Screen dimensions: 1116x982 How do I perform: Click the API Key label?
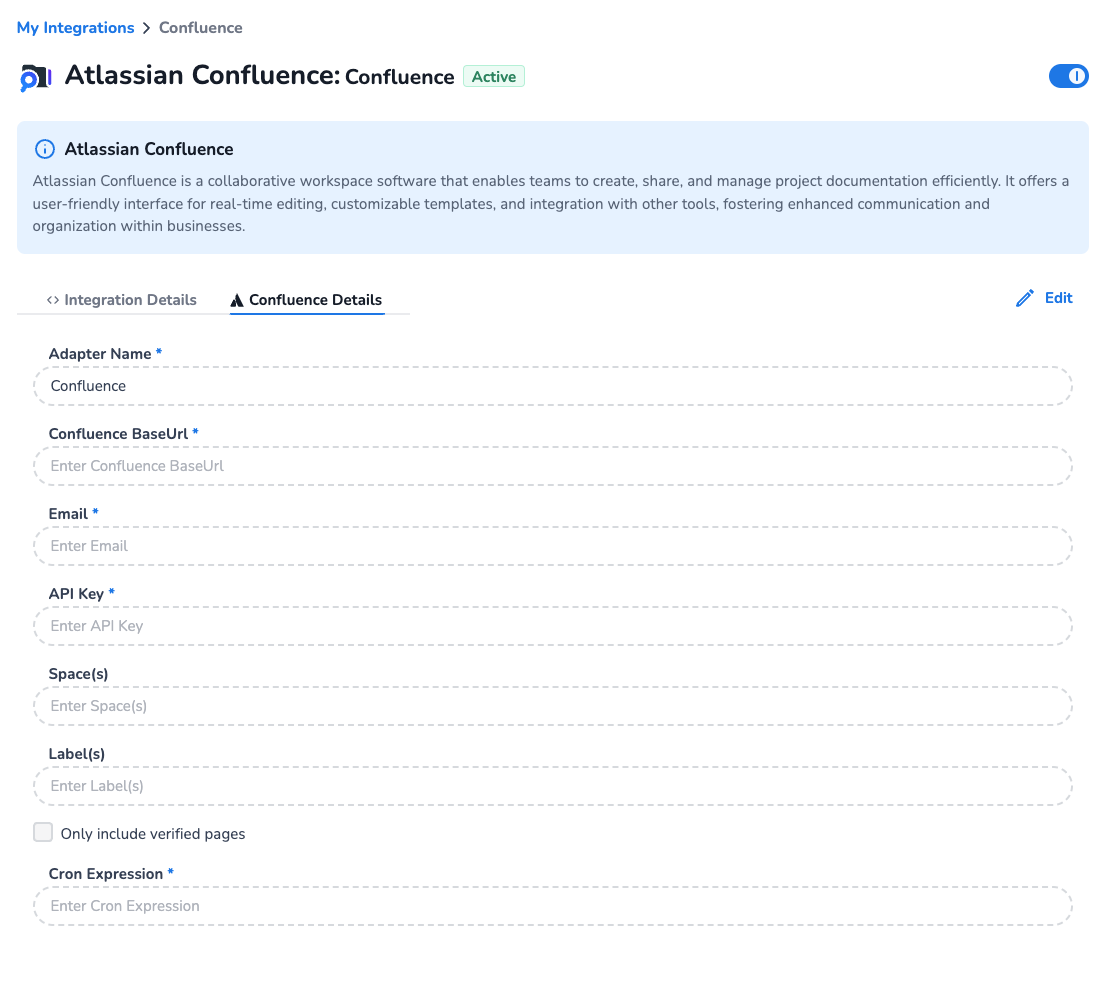76,594
